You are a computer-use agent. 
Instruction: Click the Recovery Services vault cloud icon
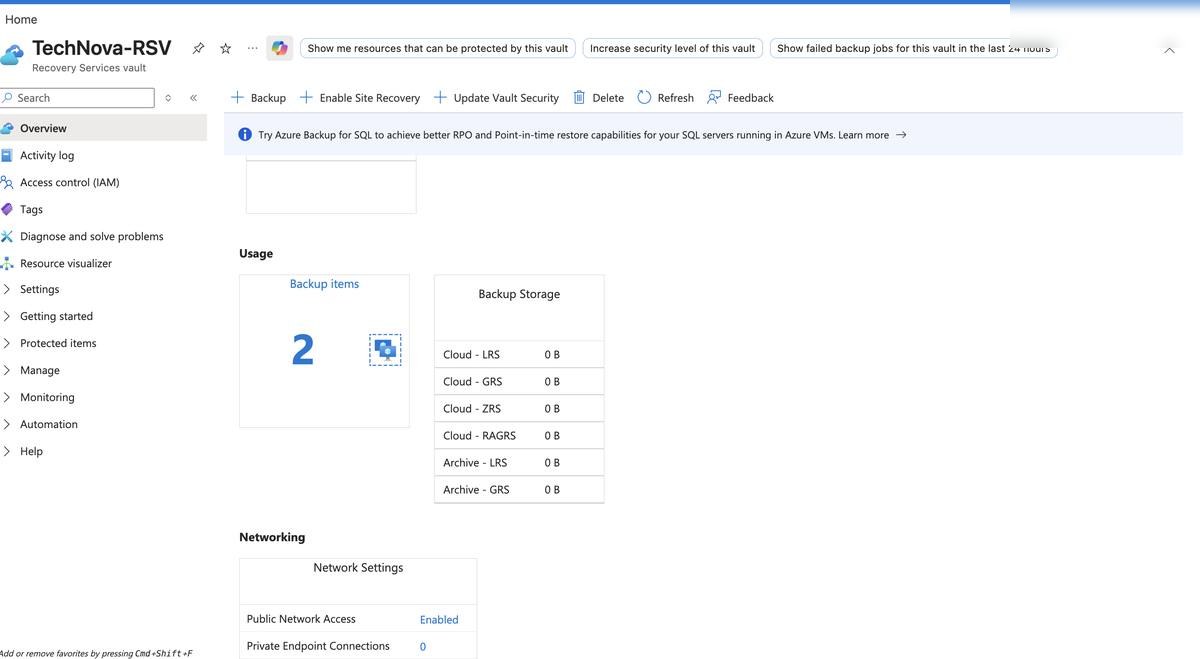tap(12, 54)
